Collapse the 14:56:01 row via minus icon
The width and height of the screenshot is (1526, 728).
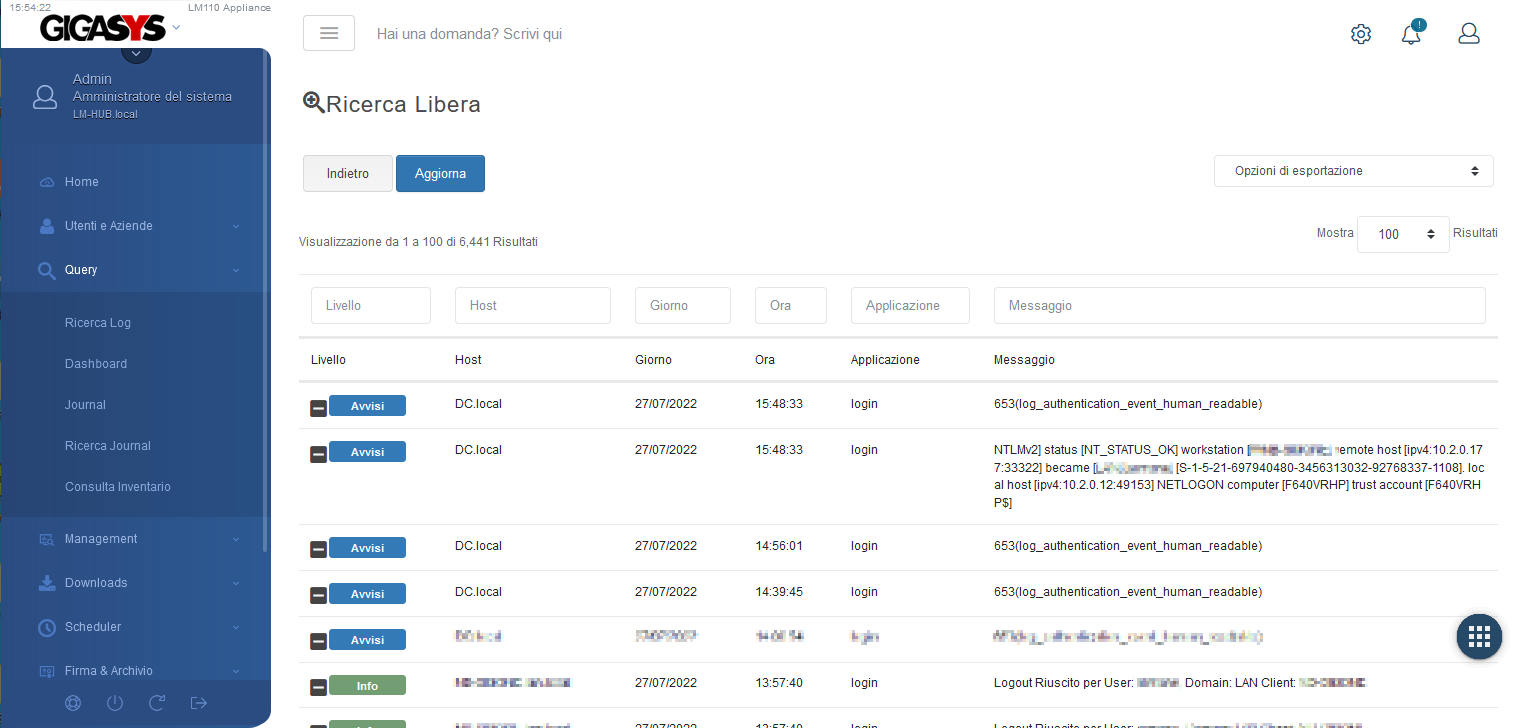click(319, 550)
